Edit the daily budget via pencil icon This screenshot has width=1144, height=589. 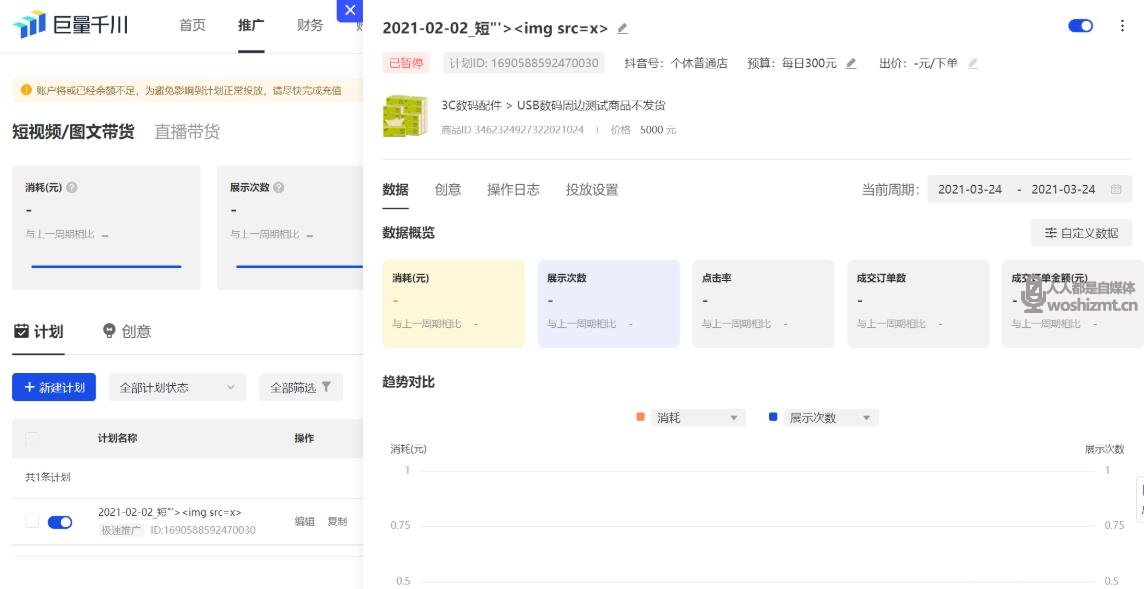click(851, 63)
